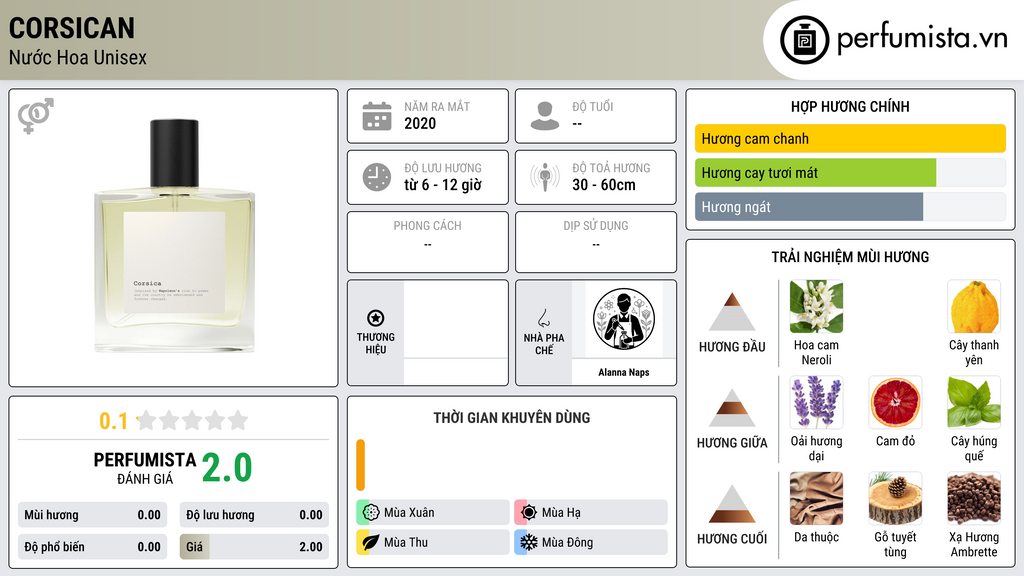Viewport: 1024px width, 576px height.
Task: Open the Cây thanh yên note image
Action: click(x=974, y=306)
